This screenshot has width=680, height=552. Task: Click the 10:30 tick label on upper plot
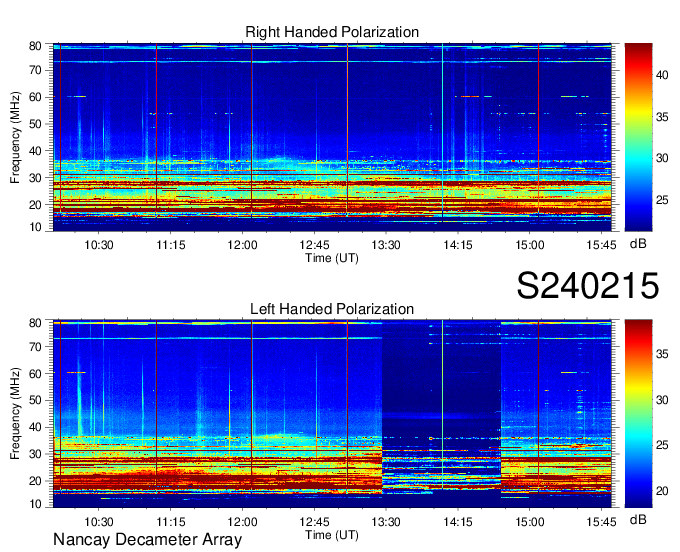click(x=98, y=245)
